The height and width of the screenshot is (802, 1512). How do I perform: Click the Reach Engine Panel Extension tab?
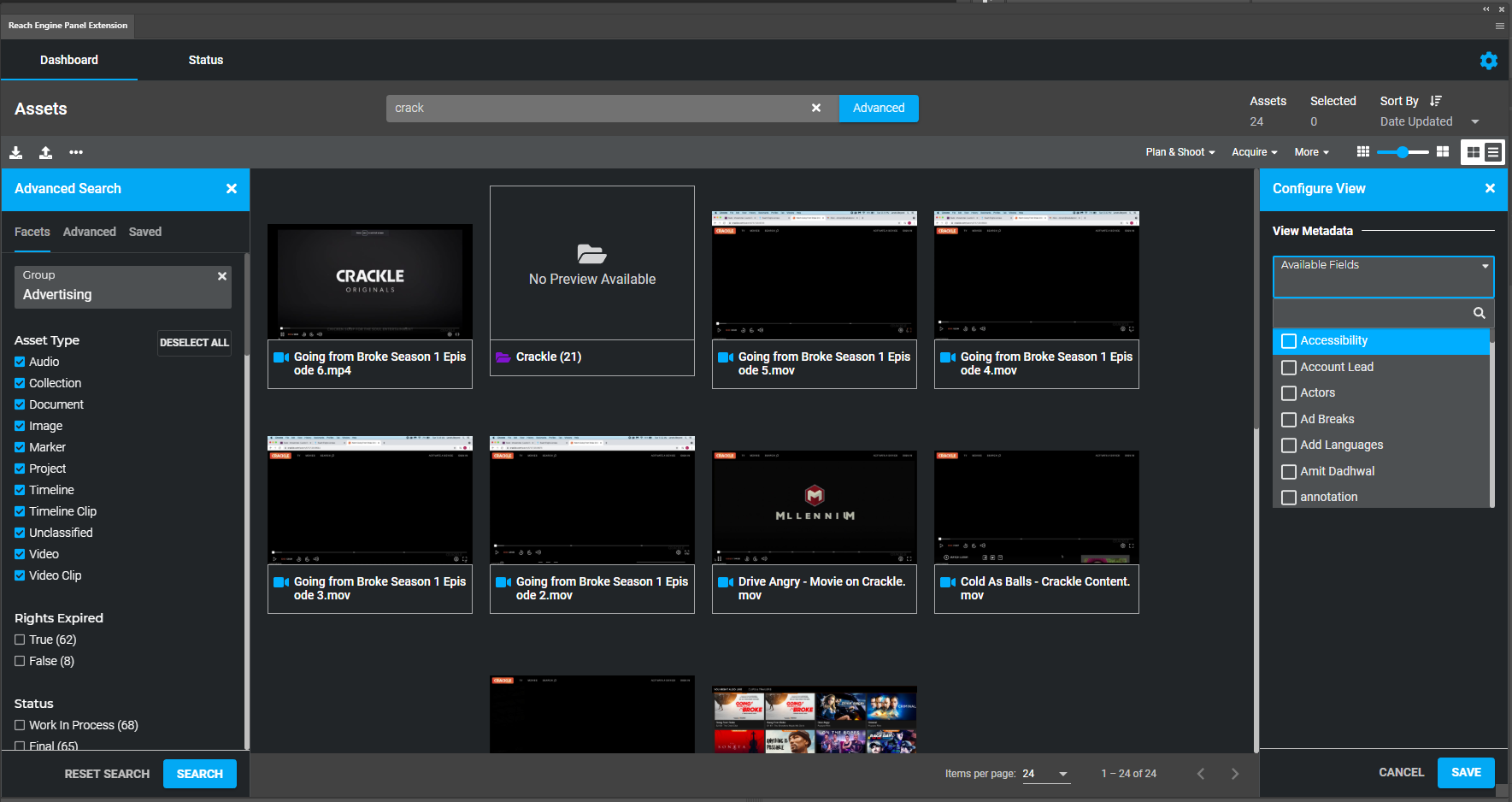pos(68,26)
